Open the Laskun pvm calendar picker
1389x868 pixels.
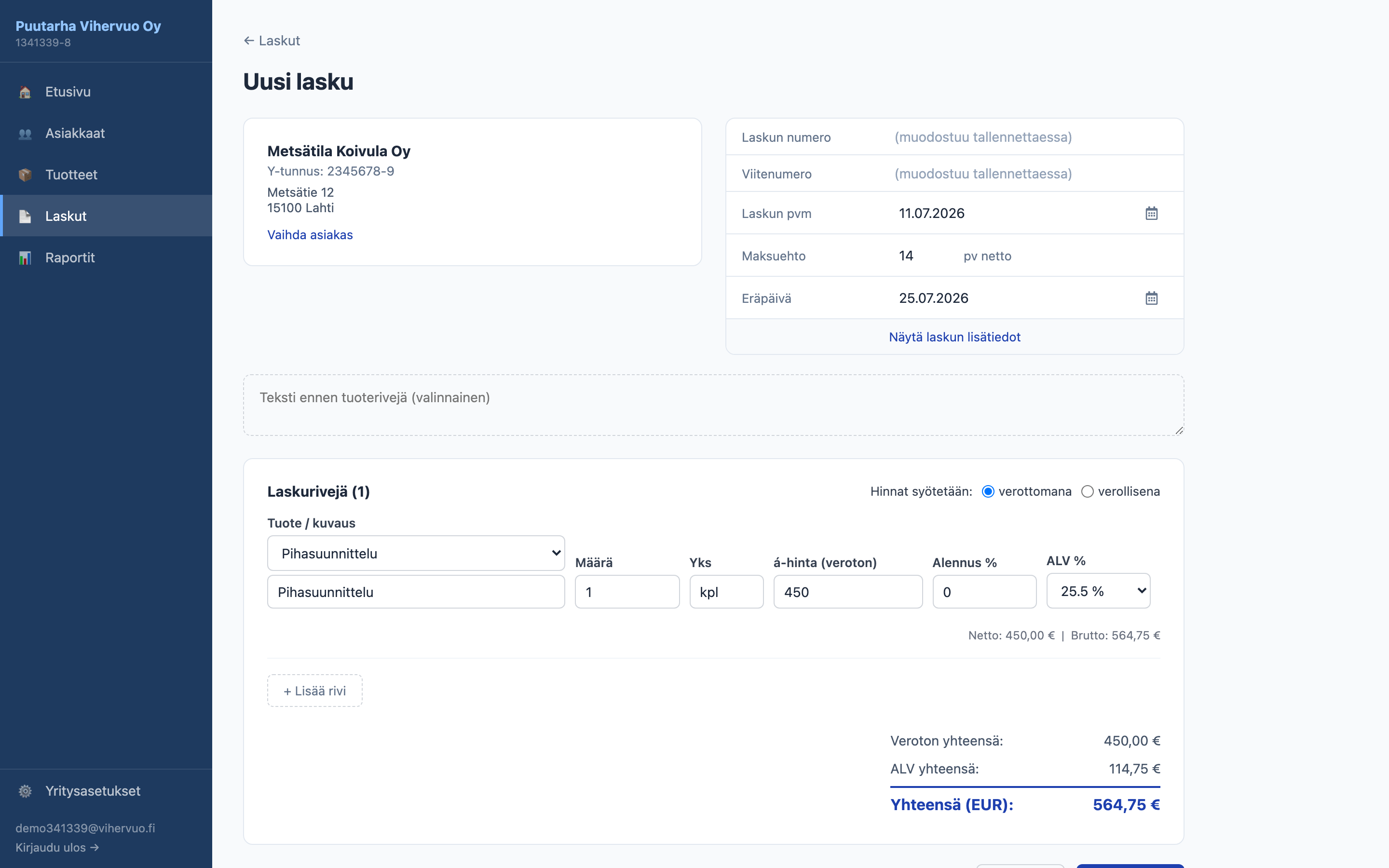pyautogui.click(x=1151, y=213)
